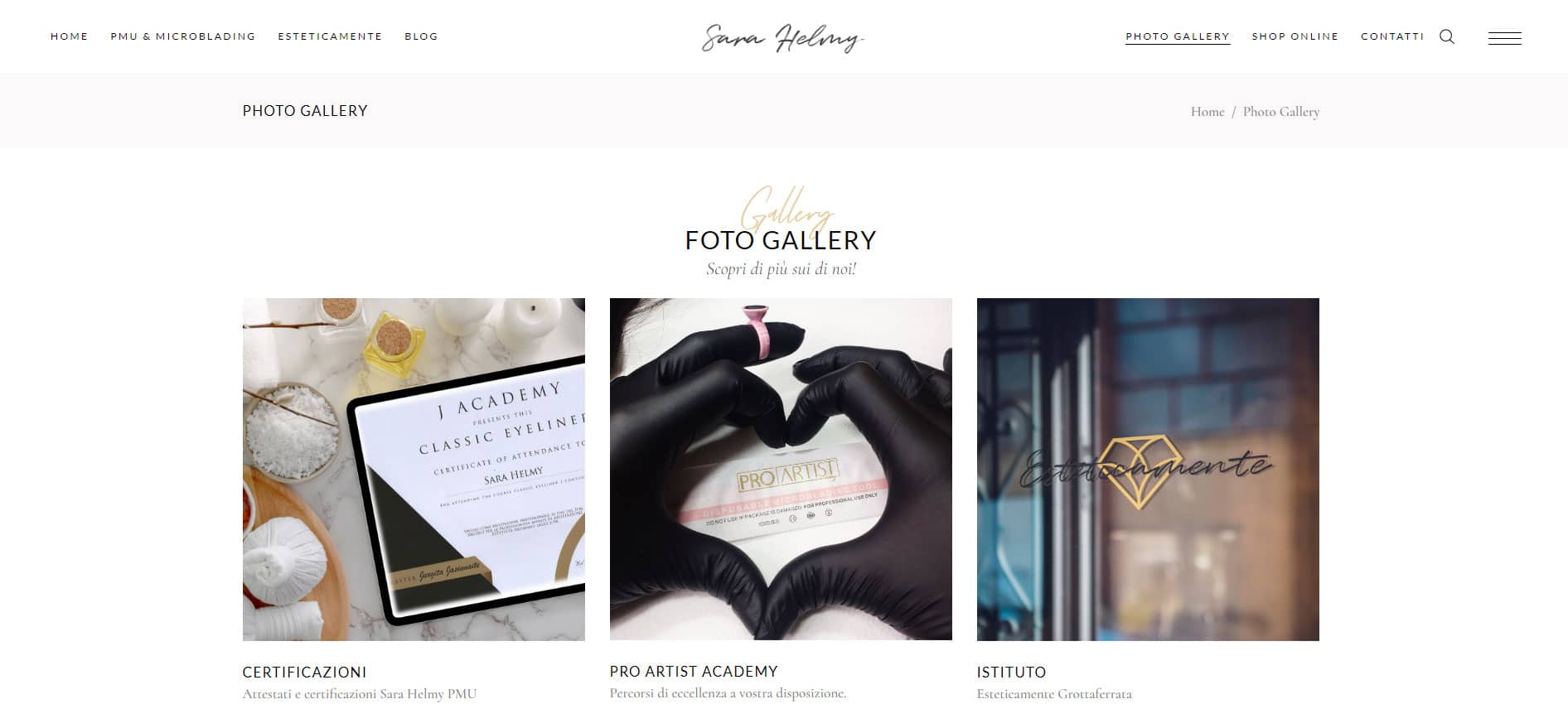Open the hamburger side menu icon
The height and width of the screenshot is (728, 1568).
click(1504, 38)
